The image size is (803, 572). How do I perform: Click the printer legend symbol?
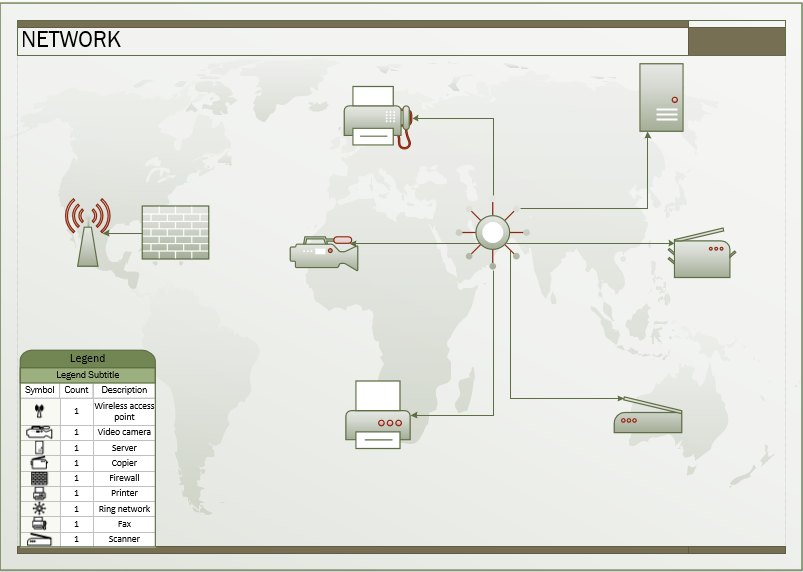(x=39, y=493)
